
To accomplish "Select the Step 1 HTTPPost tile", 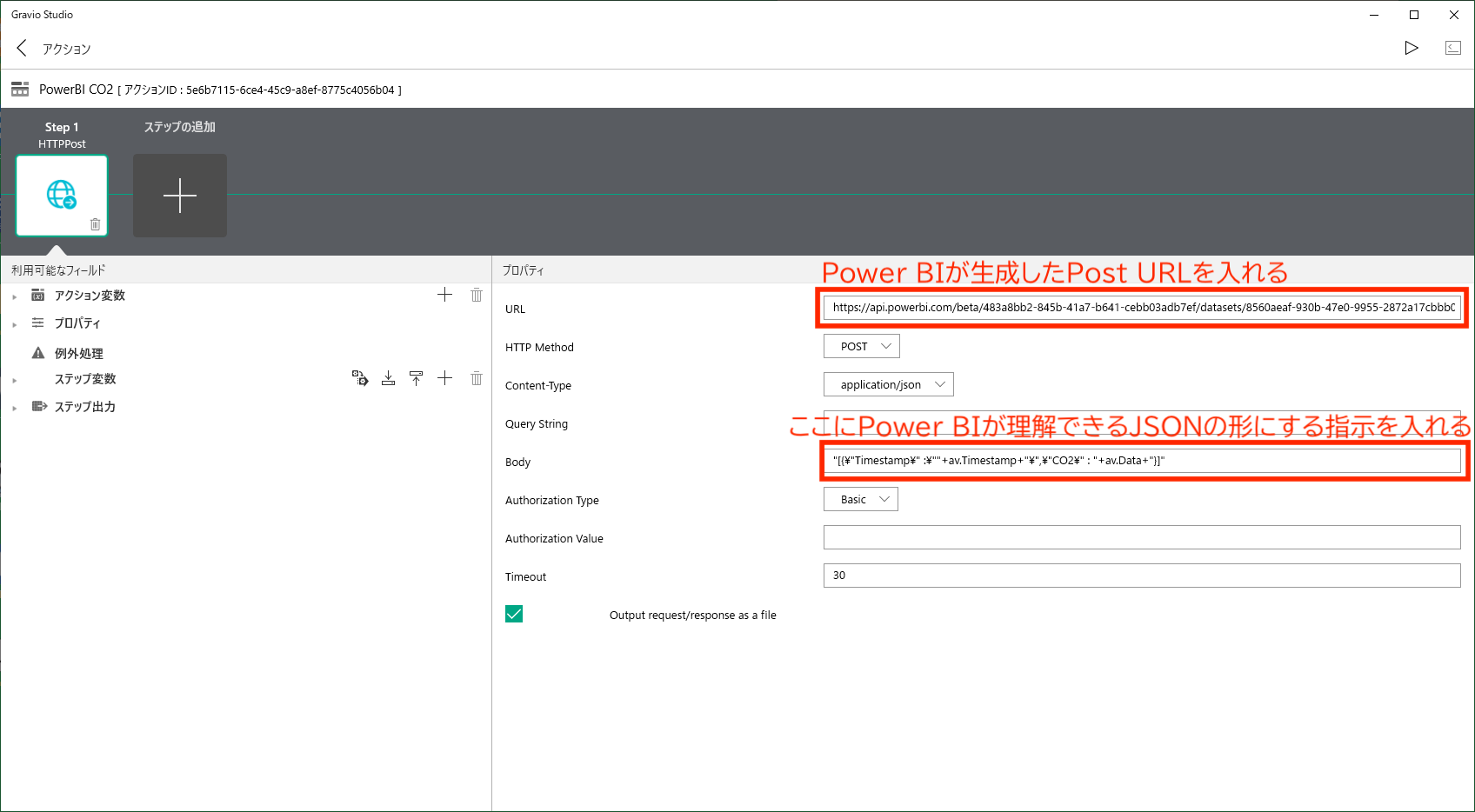I will pyautogui.click(x=62, y=196).
